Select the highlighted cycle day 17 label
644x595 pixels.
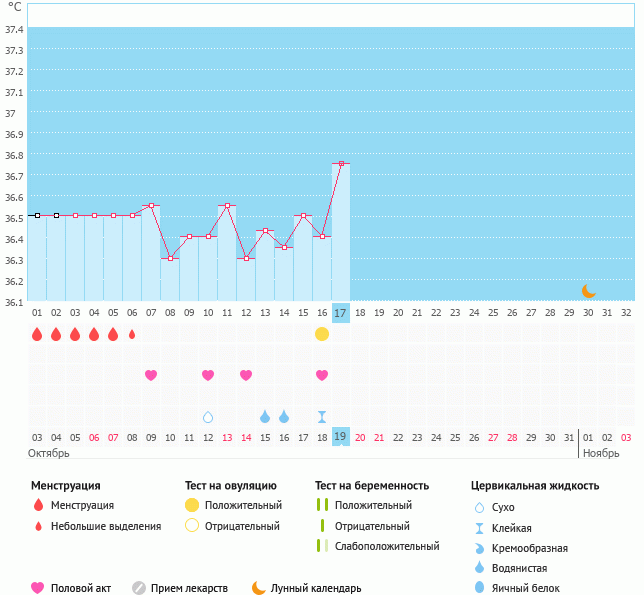coord(340,313)
